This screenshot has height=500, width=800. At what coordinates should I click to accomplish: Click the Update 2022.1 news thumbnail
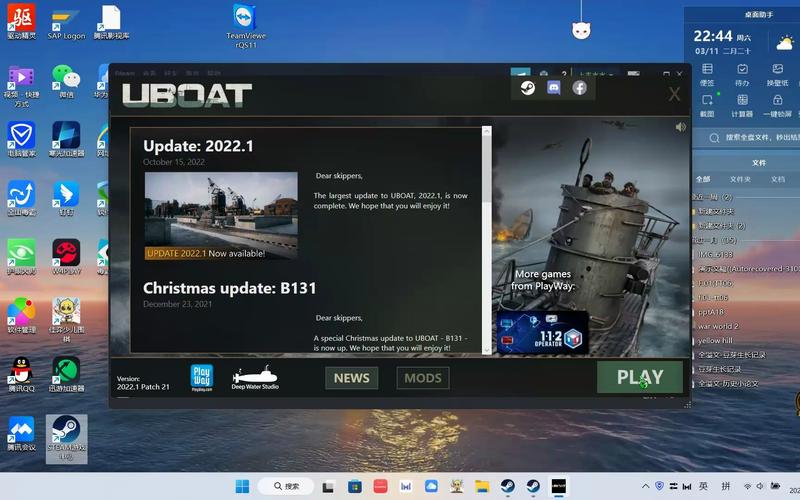221,215
